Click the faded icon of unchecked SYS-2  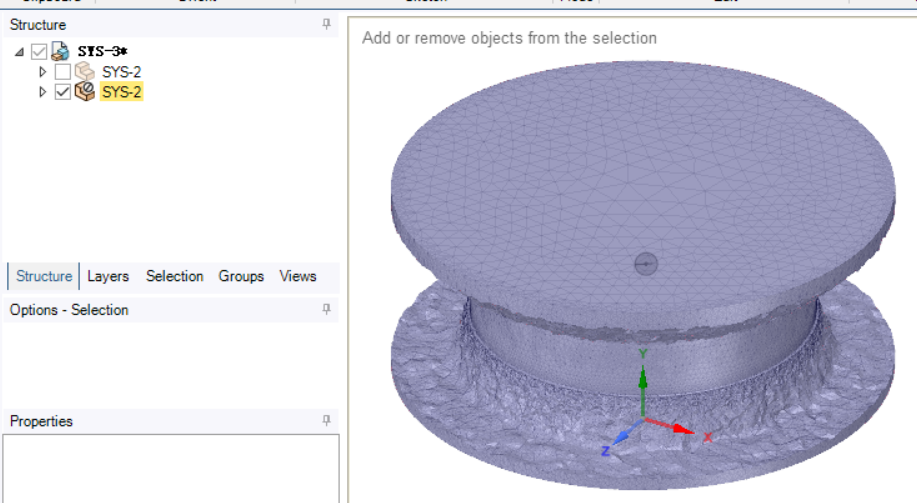pos(84,72)
